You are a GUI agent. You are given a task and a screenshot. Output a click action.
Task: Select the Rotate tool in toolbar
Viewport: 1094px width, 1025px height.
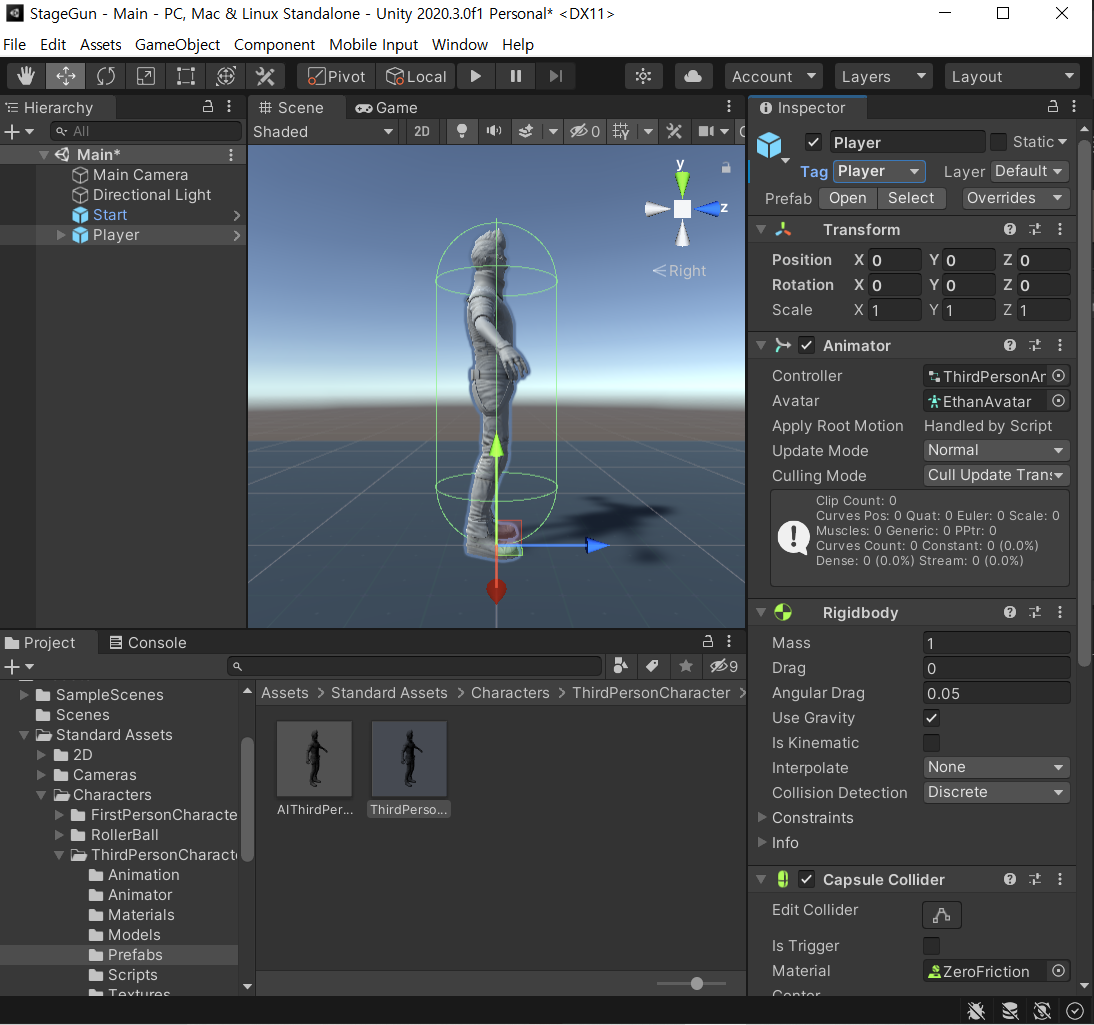pyautogui.click(x=105, y=76)
